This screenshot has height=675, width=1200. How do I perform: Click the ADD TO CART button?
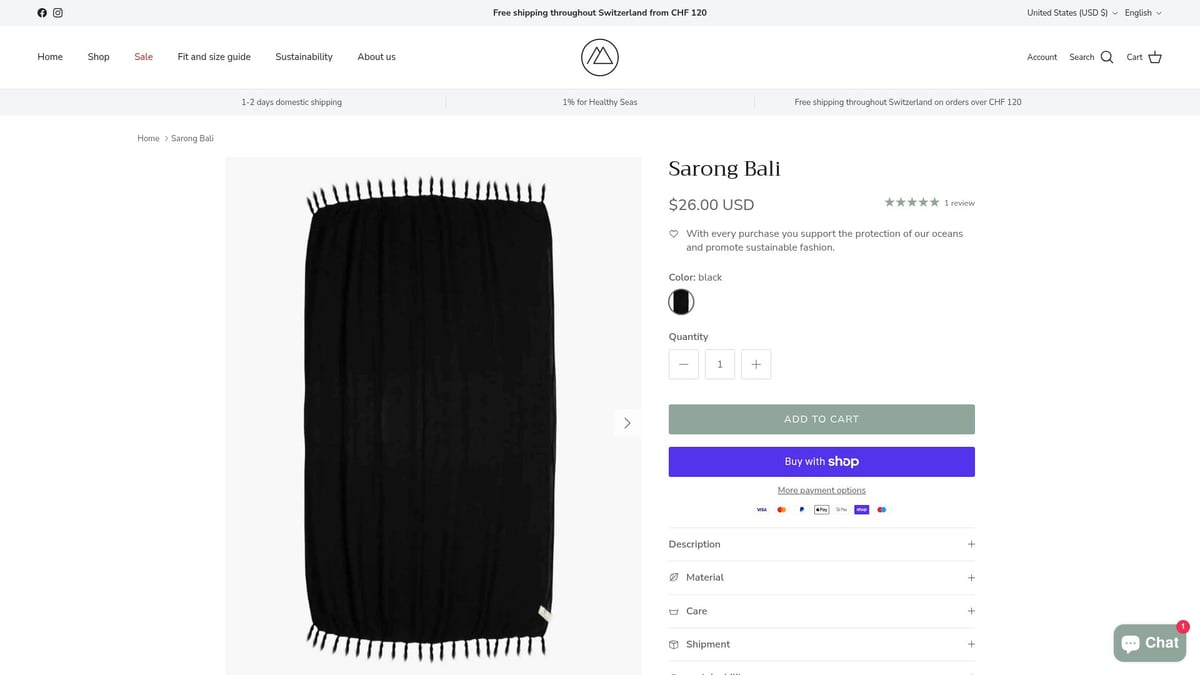click(821, 419)
